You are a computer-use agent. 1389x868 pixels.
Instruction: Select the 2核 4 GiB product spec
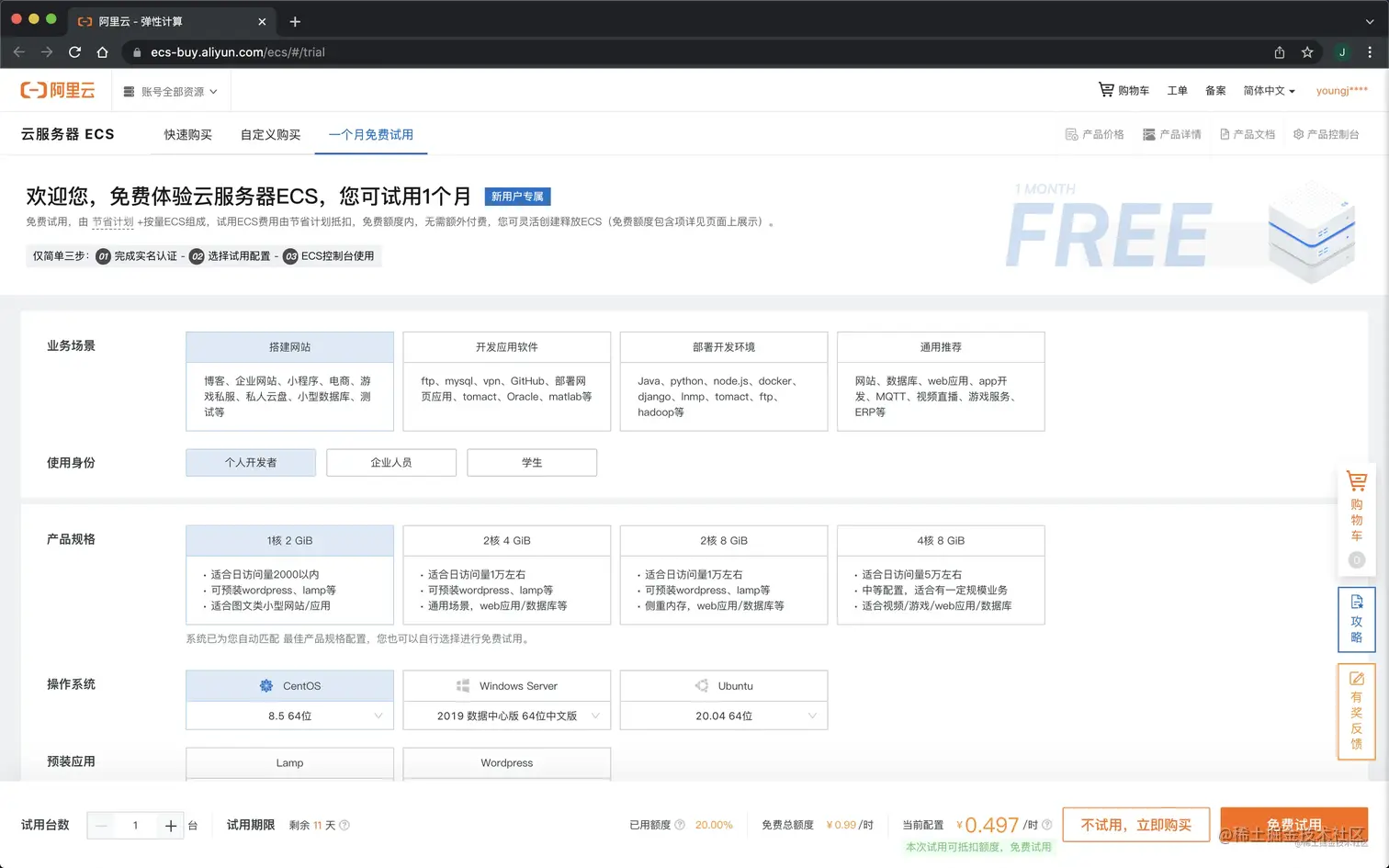[x=507, y=574]
